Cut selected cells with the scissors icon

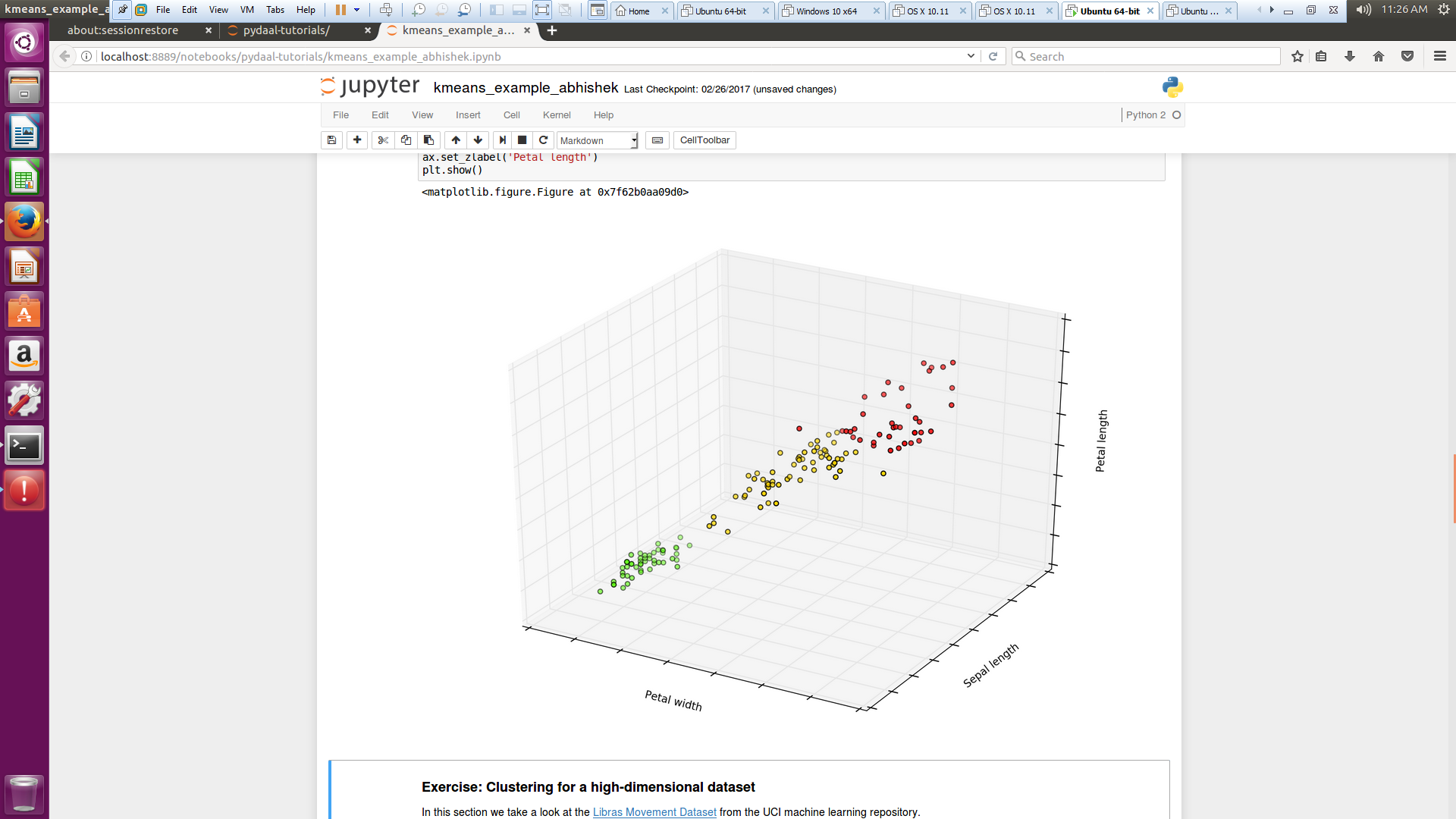[x=383, y=140]
